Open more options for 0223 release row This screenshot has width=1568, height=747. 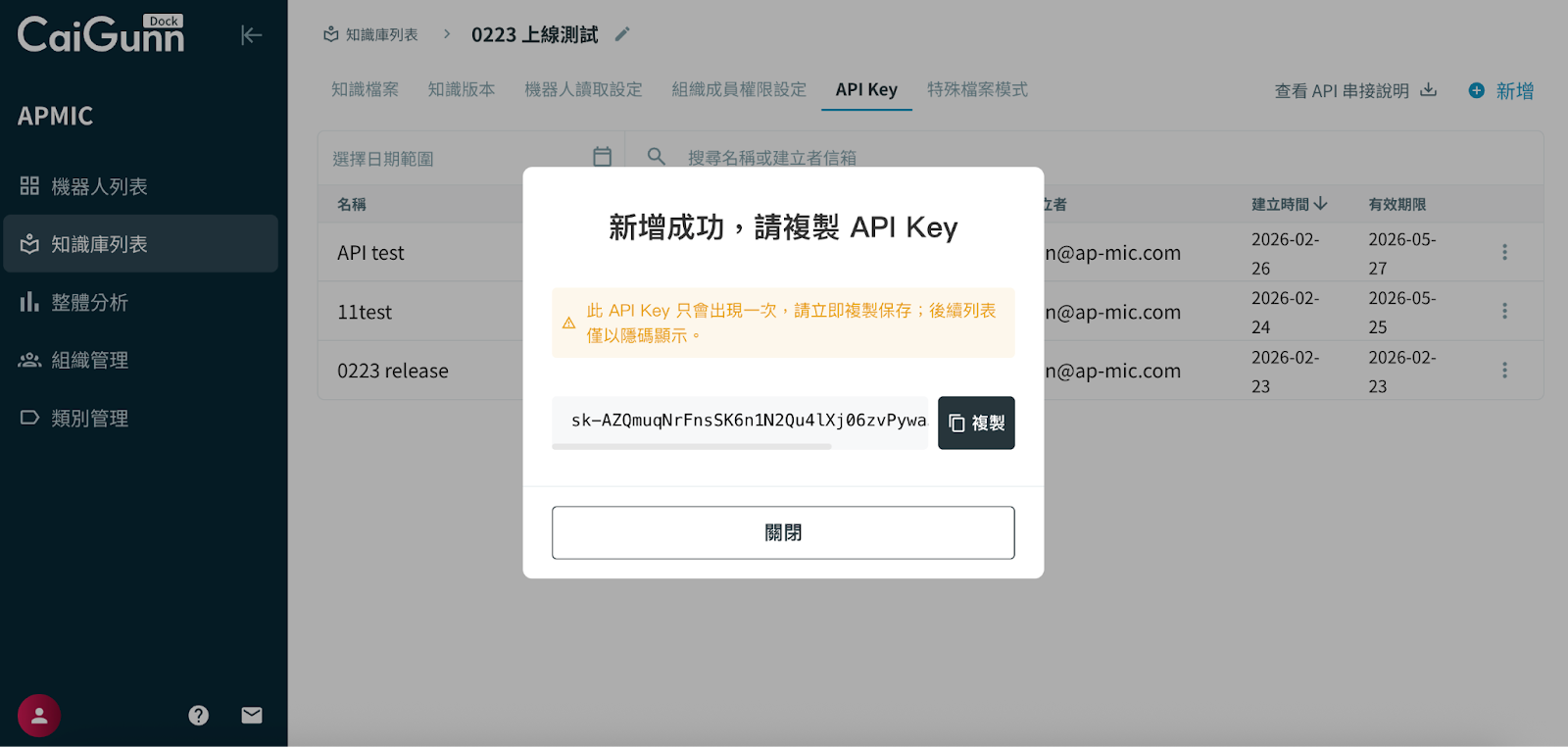click(1504, 371)
